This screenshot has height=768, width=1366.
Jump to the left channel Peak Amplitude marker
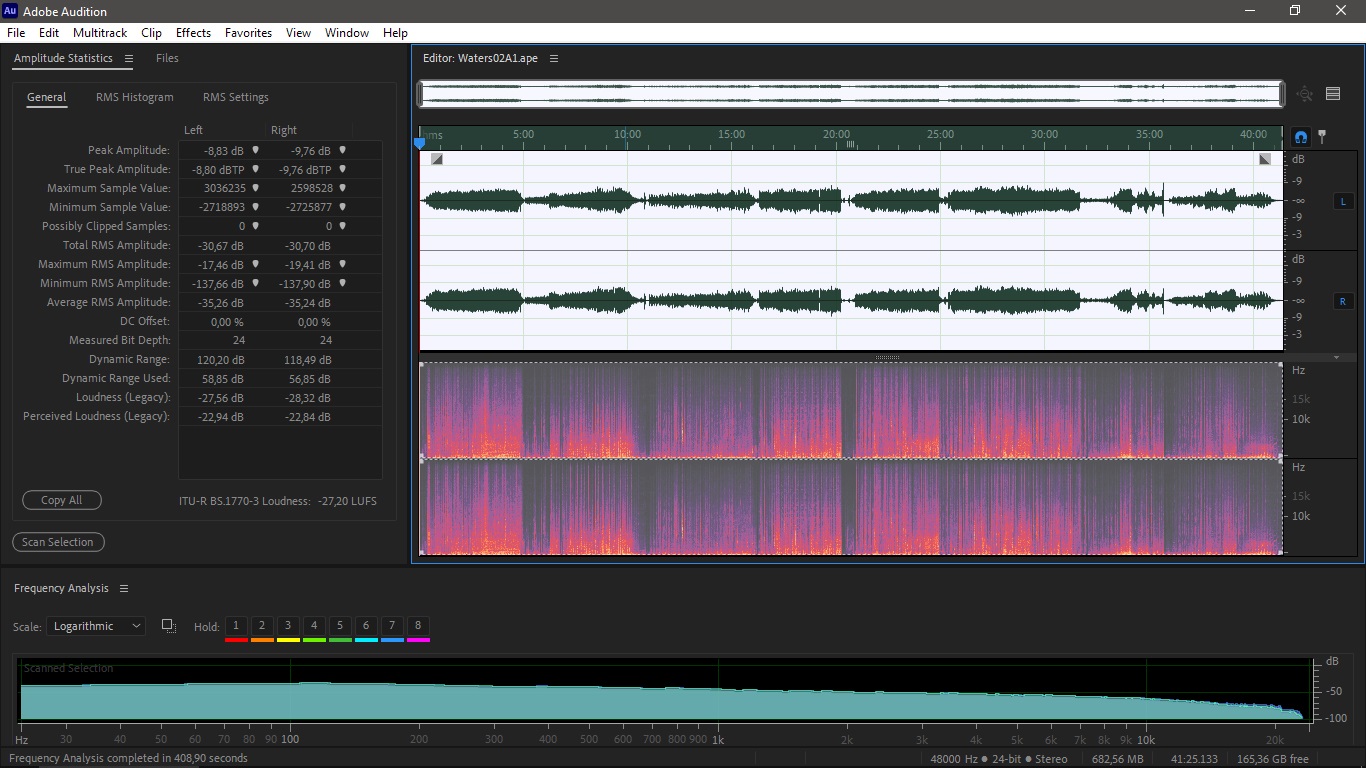coord(256,150)
